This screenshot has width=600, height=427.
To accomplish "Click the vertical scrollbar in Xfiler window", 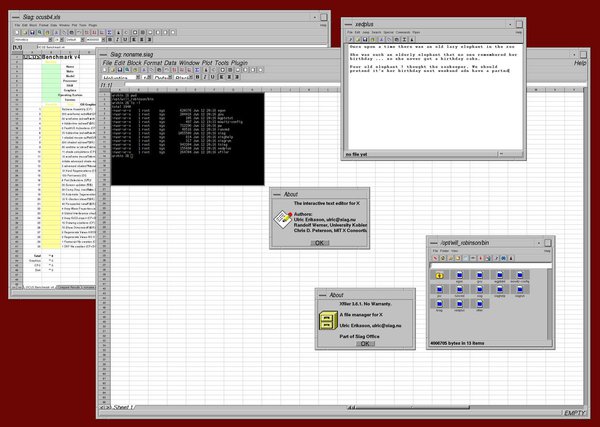I will 550,303.
